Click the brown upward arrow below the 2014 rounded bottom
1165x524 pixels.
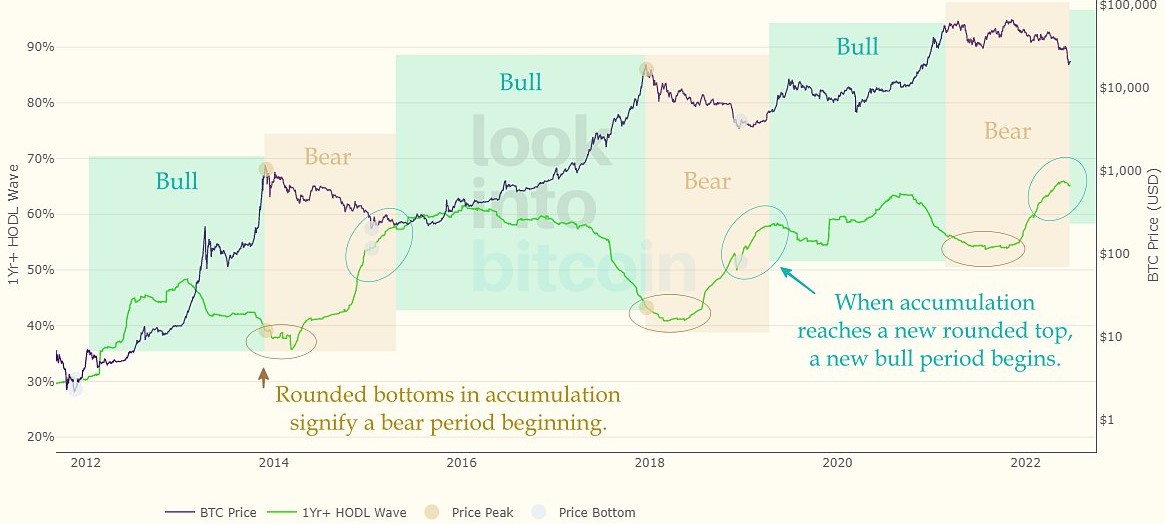pos(263,377)
